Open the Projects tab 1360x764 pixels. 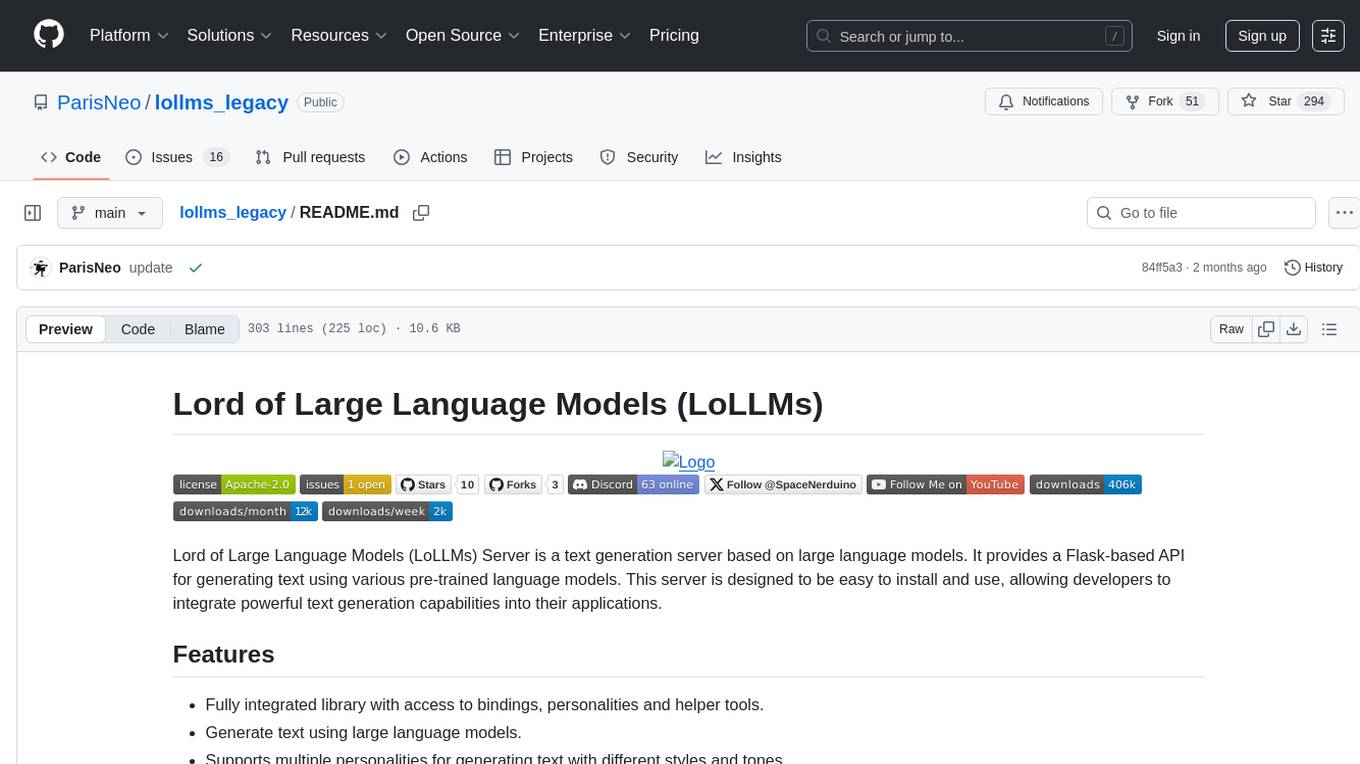coord(534,157)
